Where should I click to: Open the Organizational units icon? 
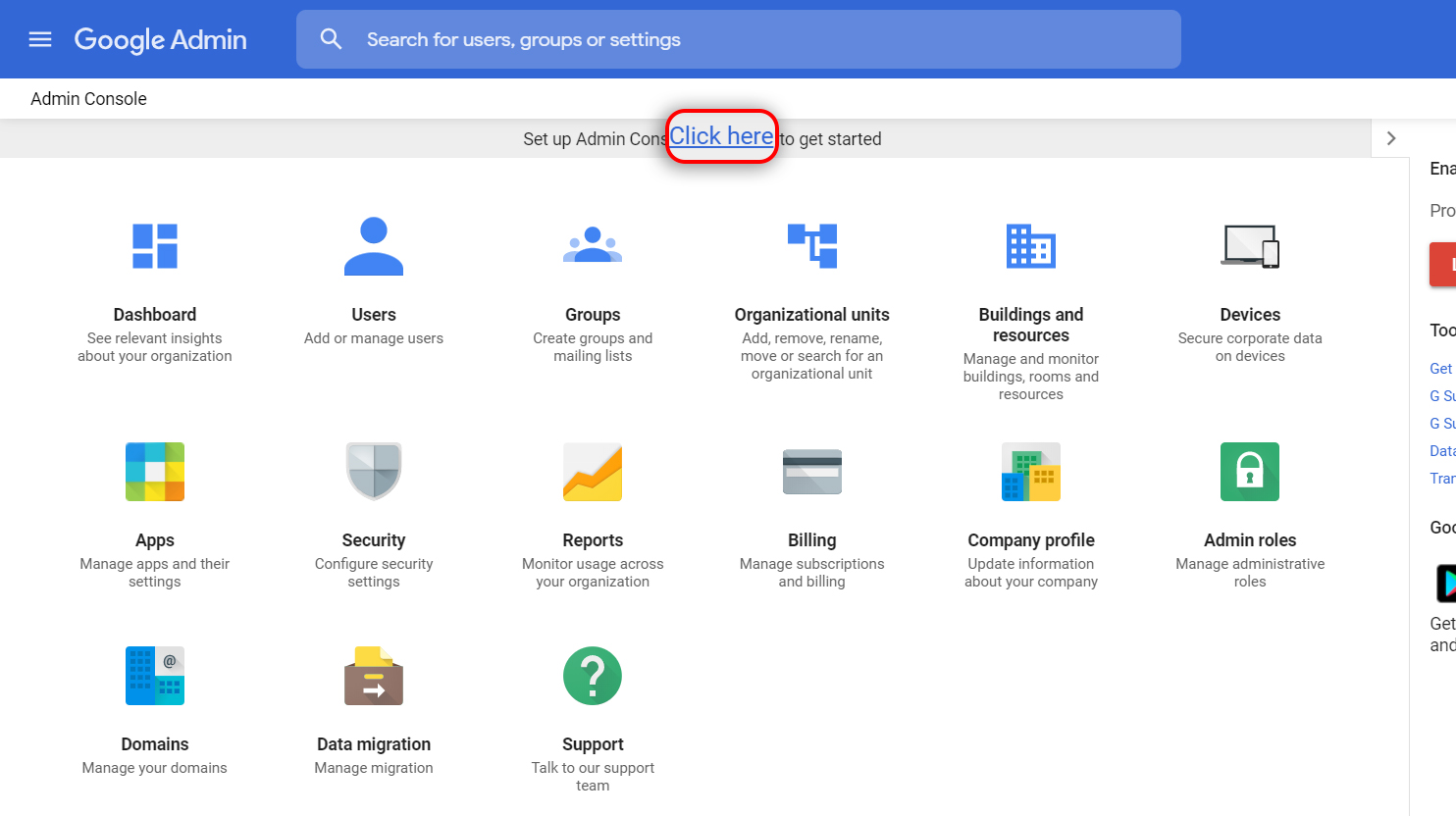[x=812, y=245]
